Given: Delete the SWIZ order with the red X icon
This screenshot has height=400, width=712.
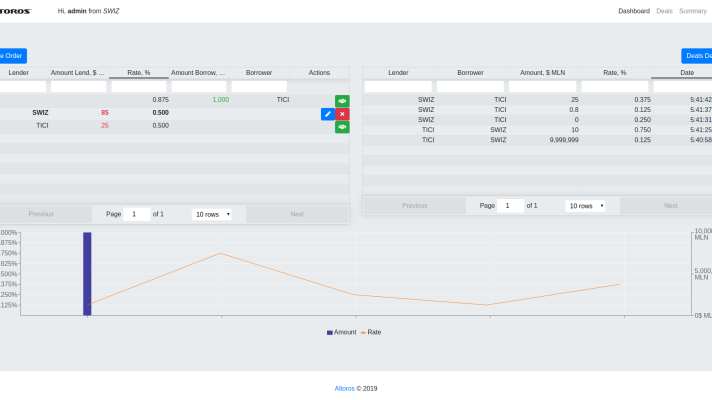Looking at the screenshot, I should (342, 114).
